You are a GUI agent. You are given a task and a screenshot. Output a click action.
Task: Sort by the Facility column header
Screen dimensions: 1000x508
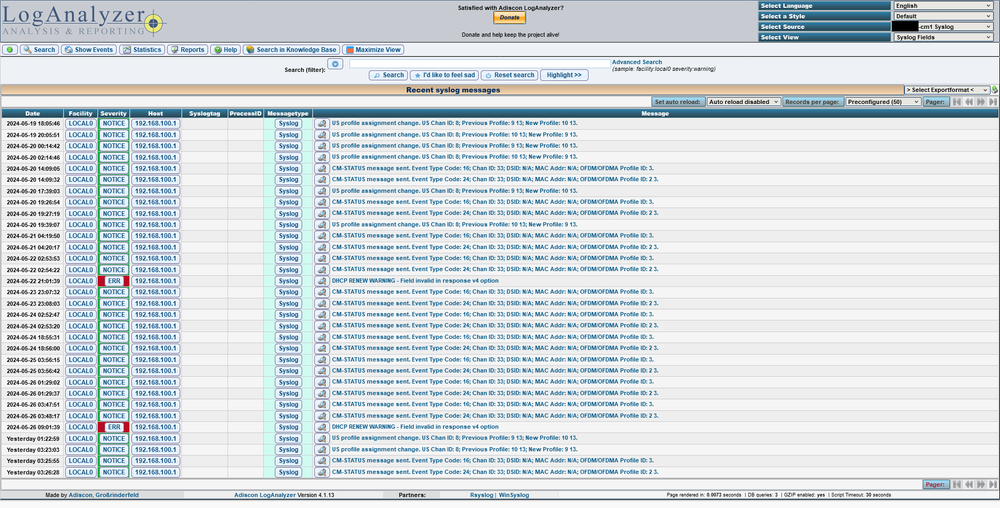(x=80, y=113)
